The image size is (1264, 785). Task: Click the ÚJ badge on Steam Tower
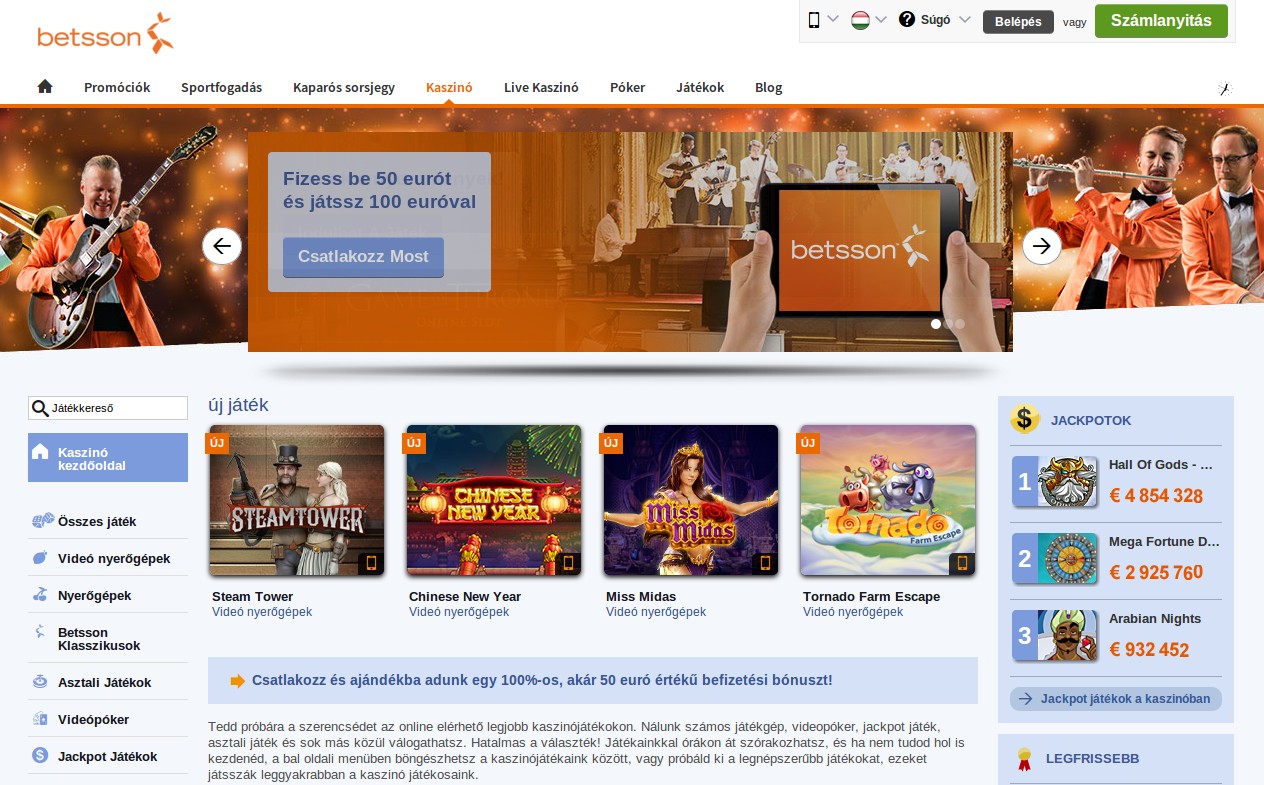(218, 441)
